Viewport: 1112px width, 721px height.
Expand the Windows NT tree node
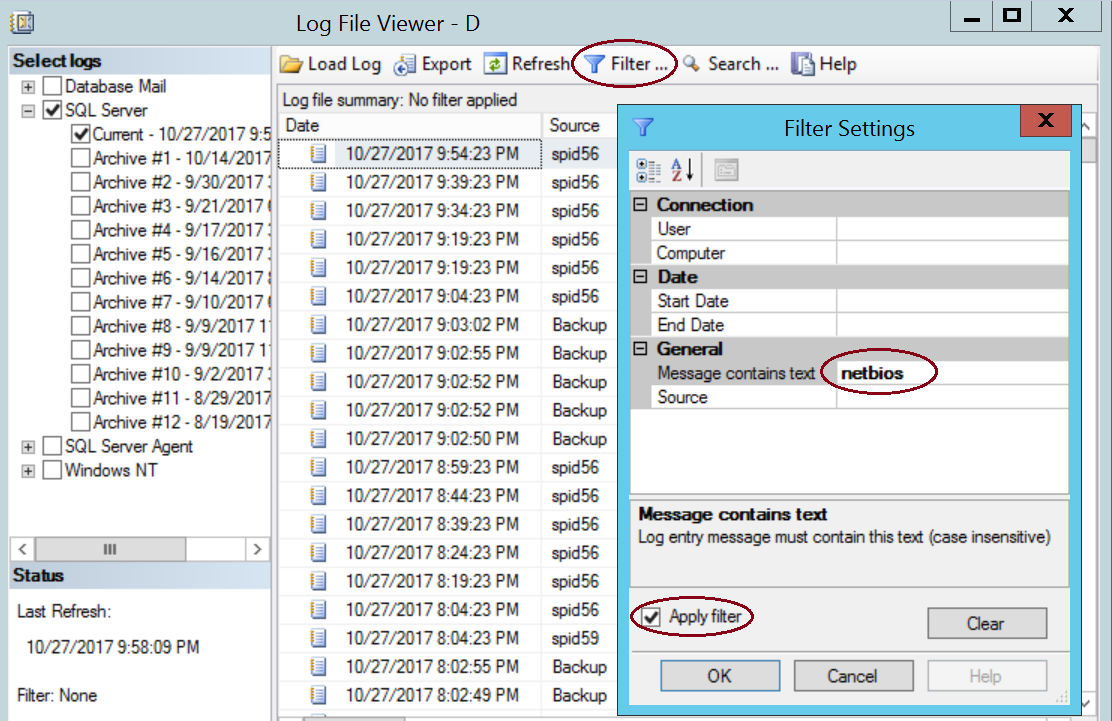pyautogui.click(x=28, y=471)
